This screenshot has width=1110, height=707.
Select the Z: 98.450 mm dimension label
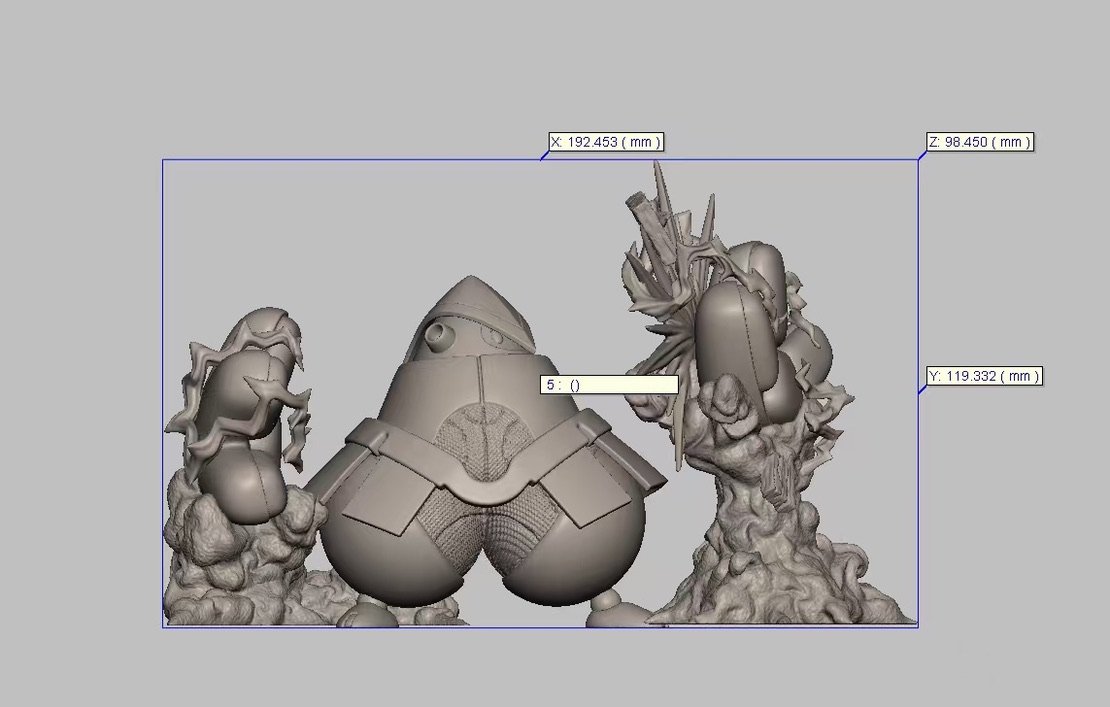tap(979, 142)
